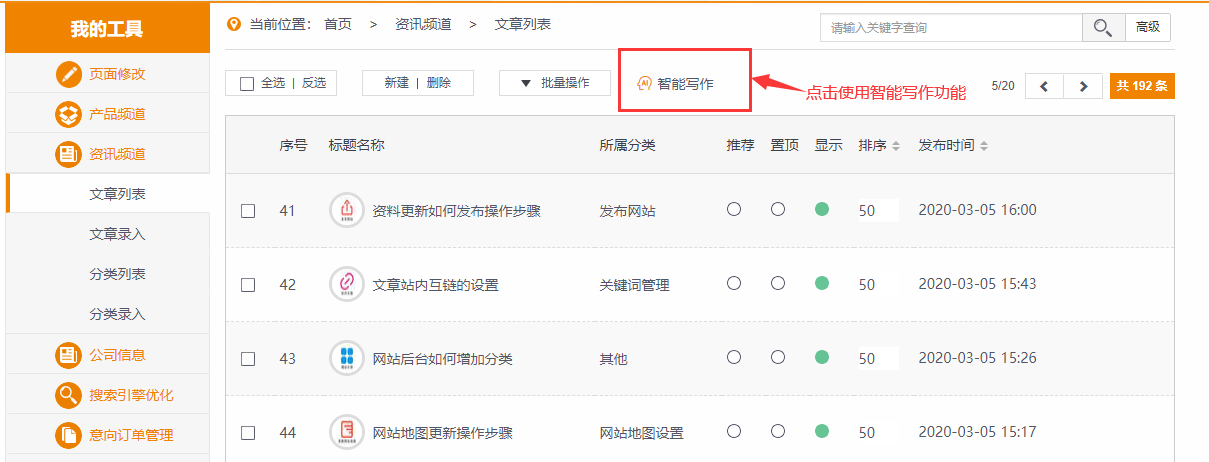Click 文章列表 in the breadcrumb
This screenshot has height=462, width=1209.
click(523, 24)
